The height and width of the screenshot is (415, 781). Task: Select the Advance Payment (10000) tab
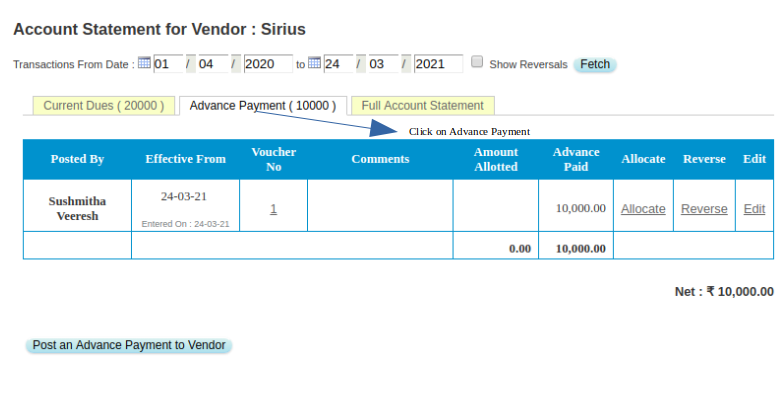[x=262, y=106]
